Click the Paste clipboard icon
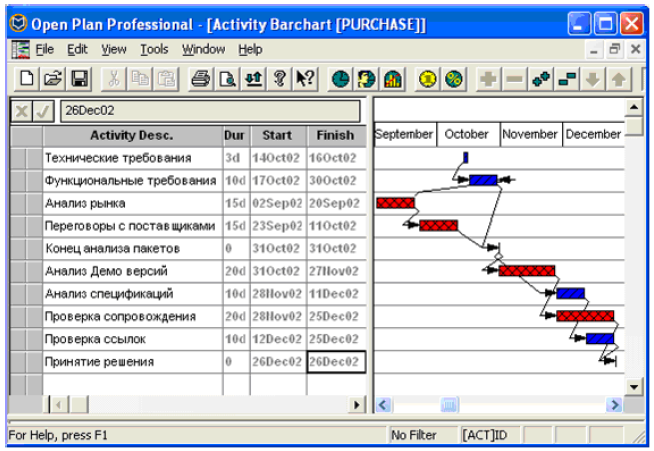This screenshot has height=451, width=654. click(166, 79)
